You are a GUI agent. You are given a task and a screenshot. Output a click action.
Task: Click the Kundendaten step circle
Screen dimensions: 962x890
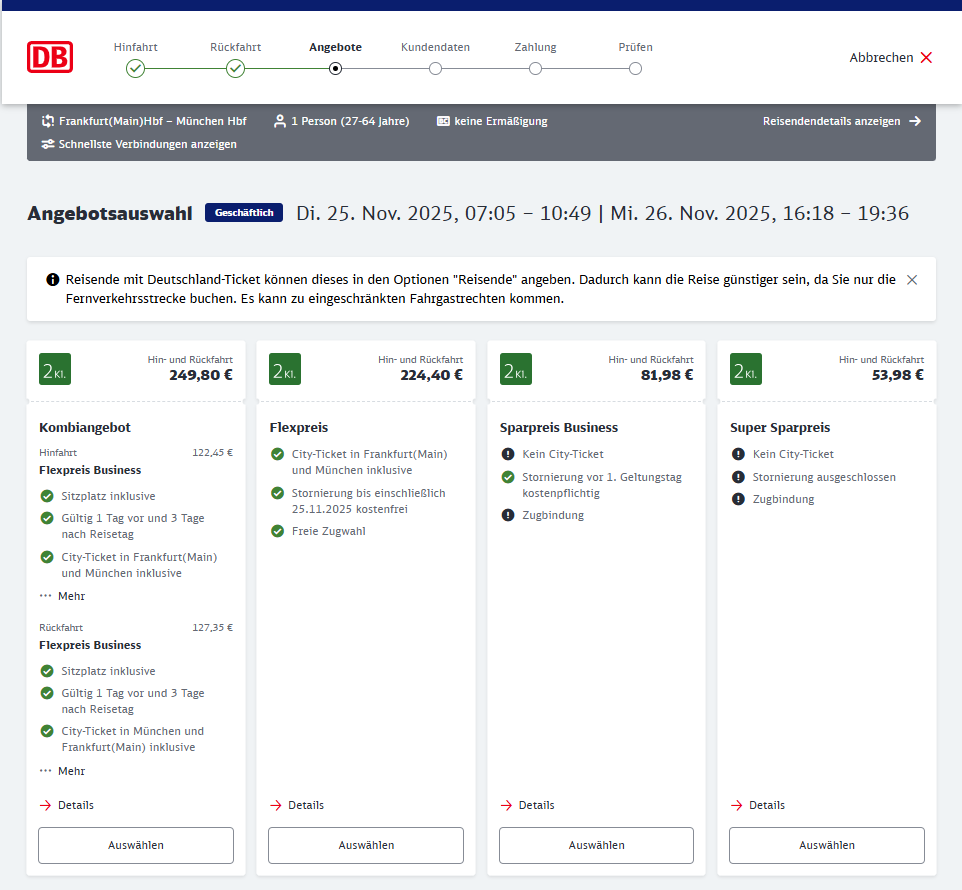click(435, 69)
